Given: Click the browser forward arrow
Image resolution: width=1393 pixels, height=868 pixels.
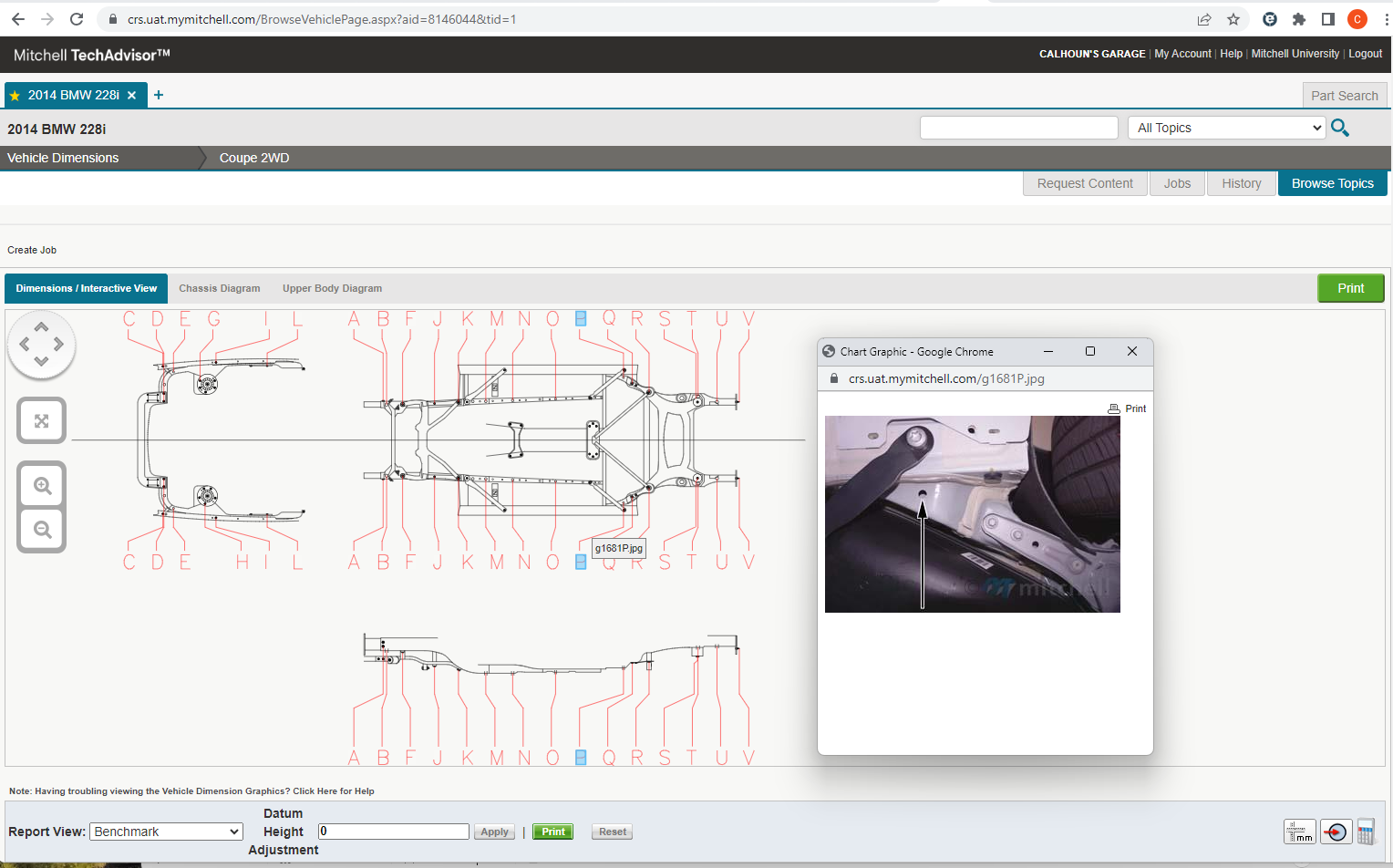Looking at the screenshot, I should point(47,19).
